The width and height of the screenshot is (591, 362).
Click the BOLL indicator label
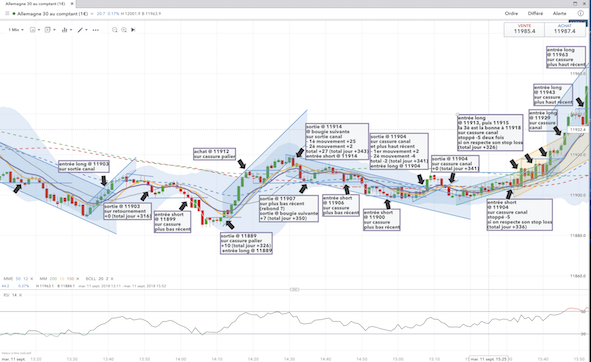point(90,279)
